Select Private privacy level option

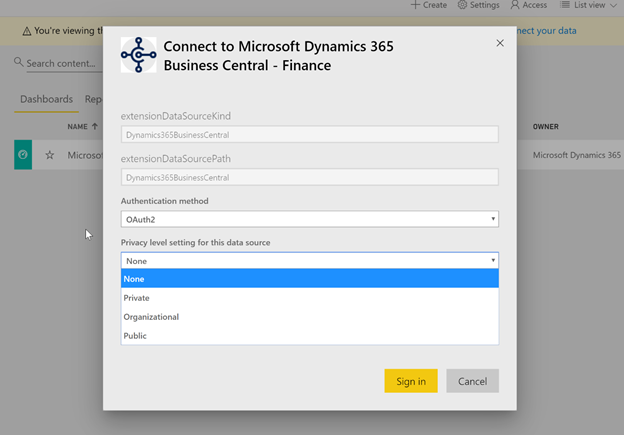pyautogui.click(x=310, y=298)
